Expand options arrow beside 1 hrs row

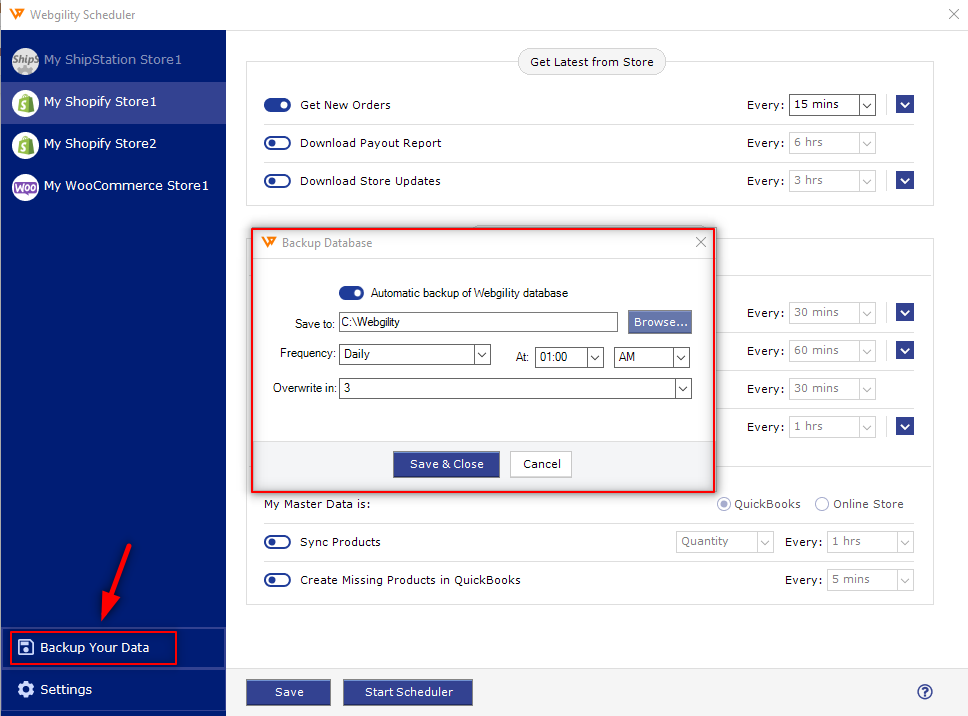click(904, 426)
